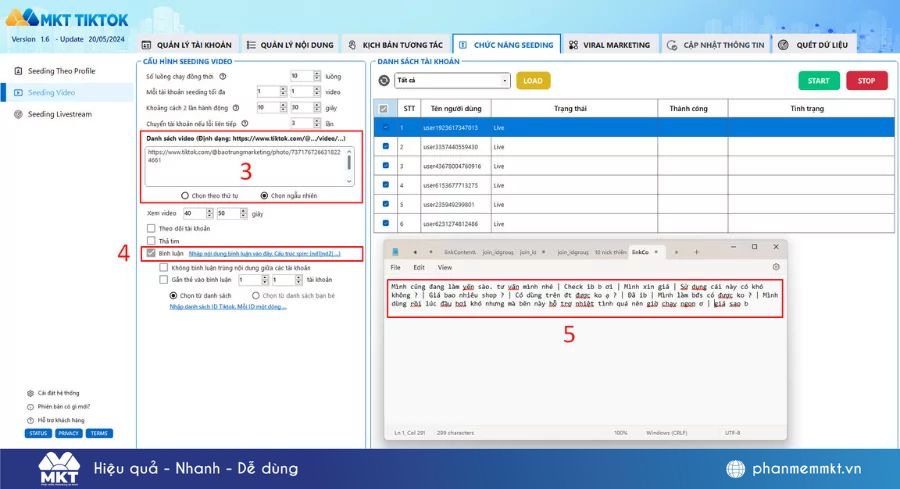Viewport: 900px width, 489px height.
Task: Click the Xem video minimum seconds field
Action: pyautogui.click(x=194, y=214)
